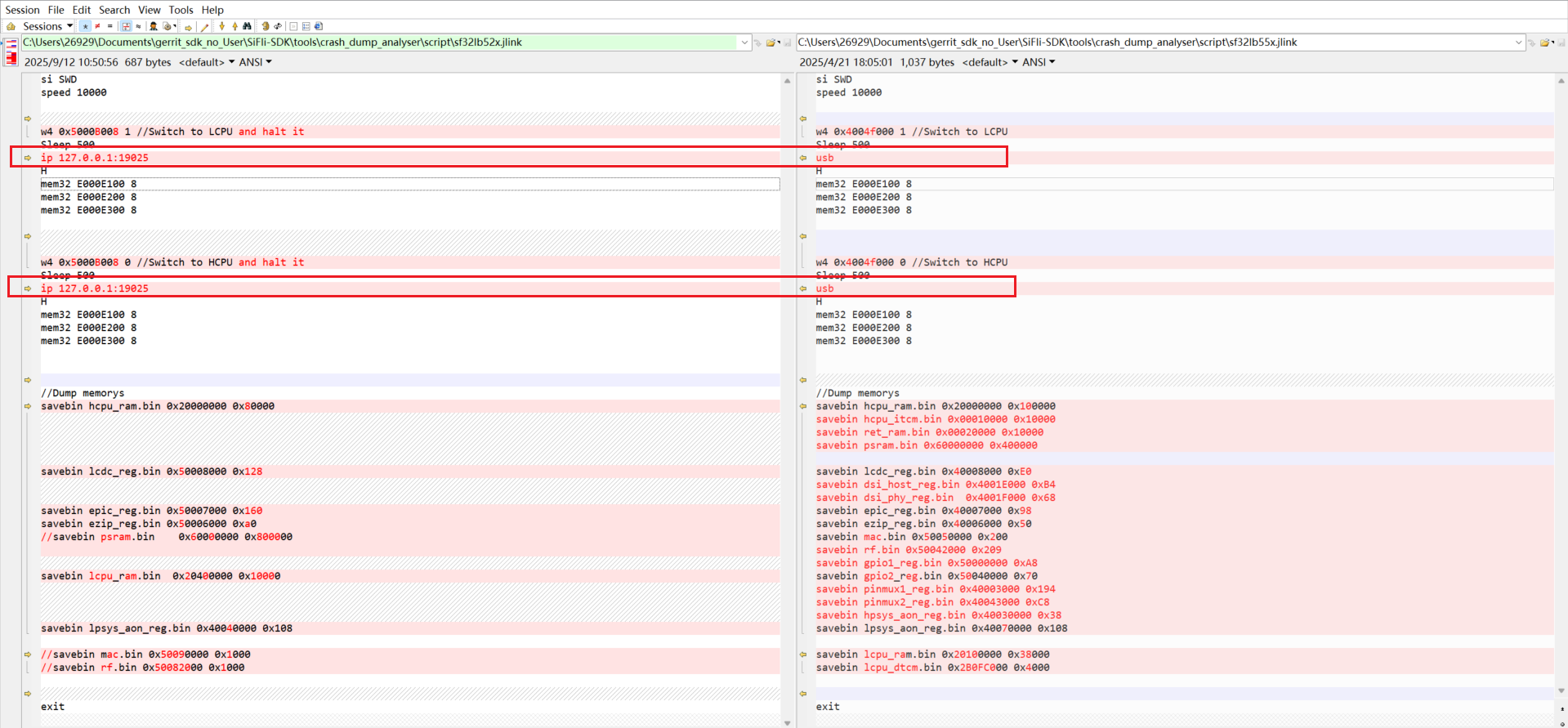
Task: Click the difference overview thumbnail map
Action: (x=11, y=53)
